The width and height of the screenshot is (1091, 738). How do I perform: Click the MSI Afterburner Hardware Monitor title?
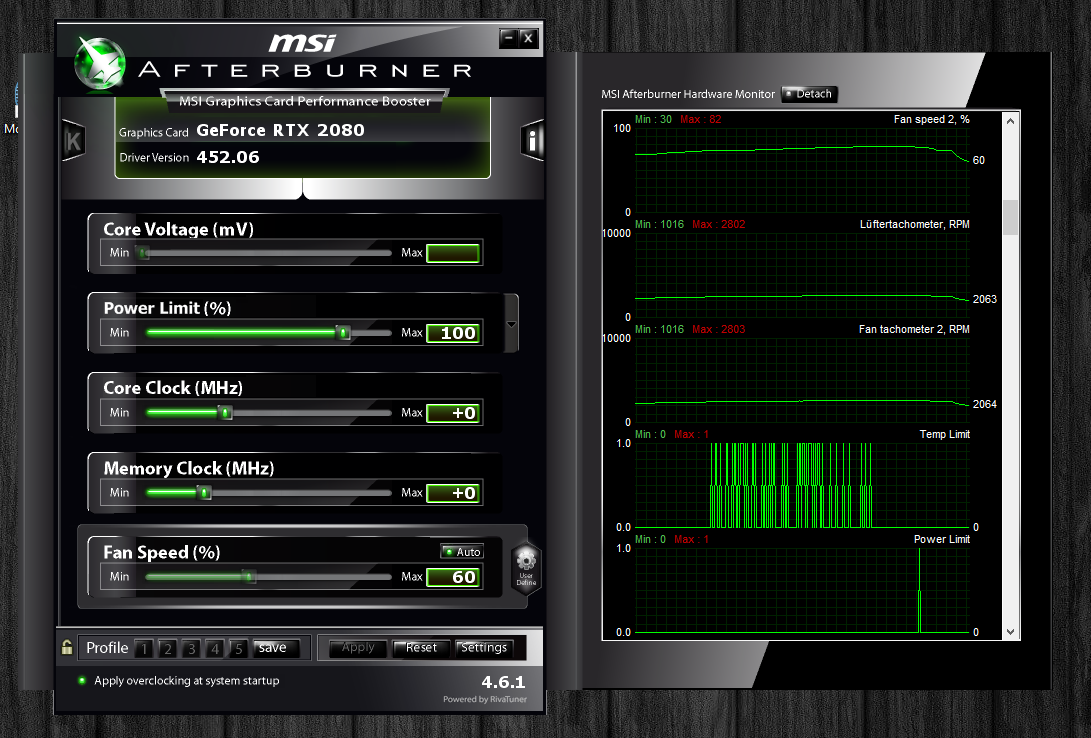click(x=688, y=94)
